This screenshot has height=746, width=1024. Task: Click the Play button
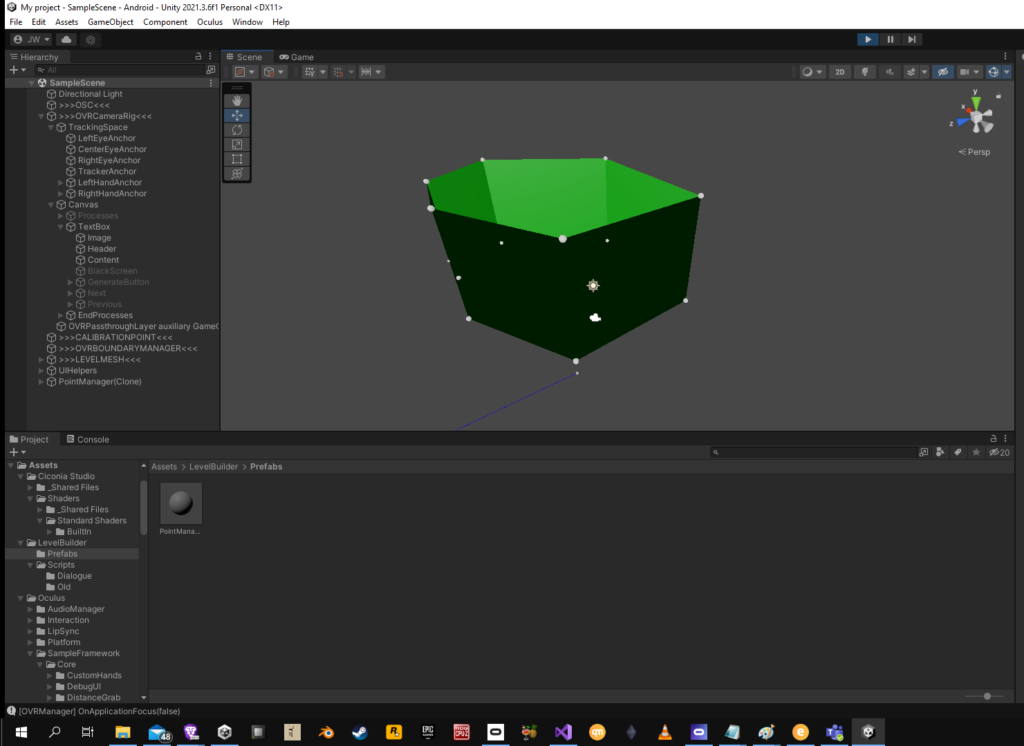(867, 40)
